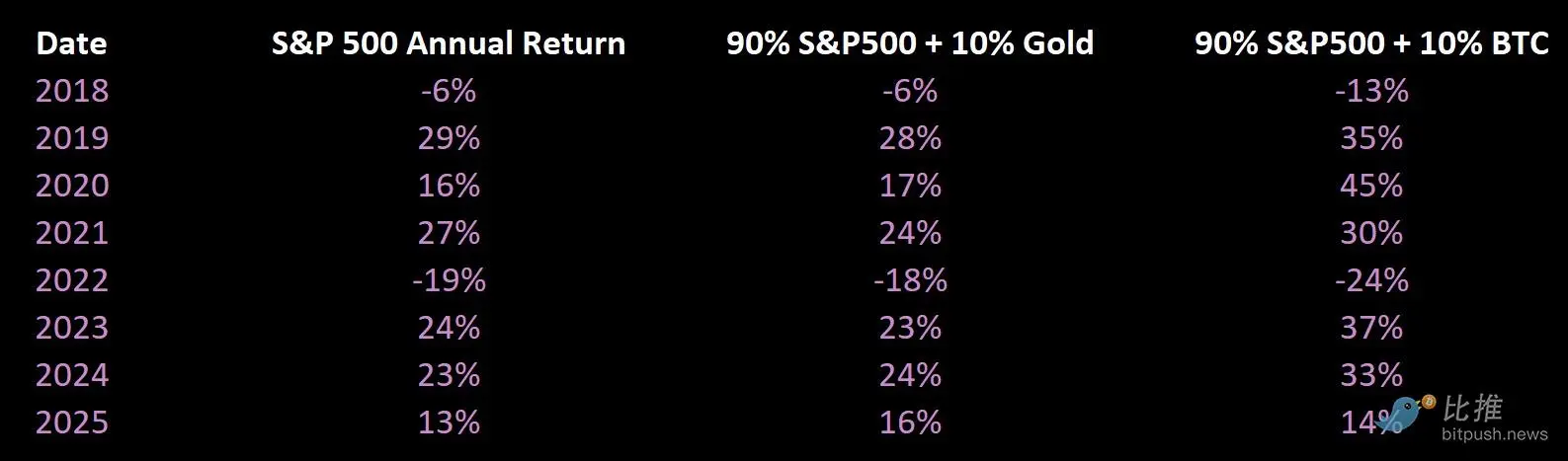The height and width of the screenshot is (461, 1568).
Task: Select the 2025 date row label
Action: tap(72, 423)
